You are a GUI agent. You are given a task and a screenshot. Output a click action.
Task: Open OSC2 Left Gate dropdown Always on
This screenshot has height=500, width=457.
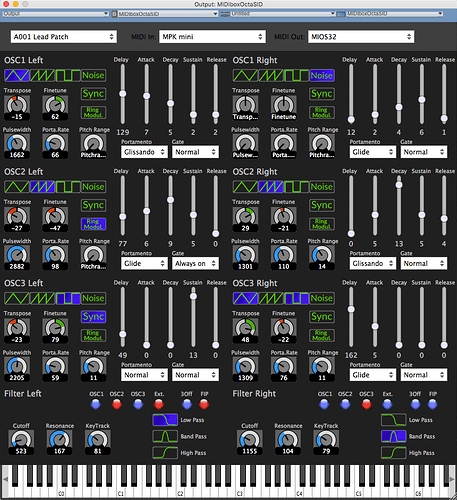pyautogui.click(x=195, y=263)
